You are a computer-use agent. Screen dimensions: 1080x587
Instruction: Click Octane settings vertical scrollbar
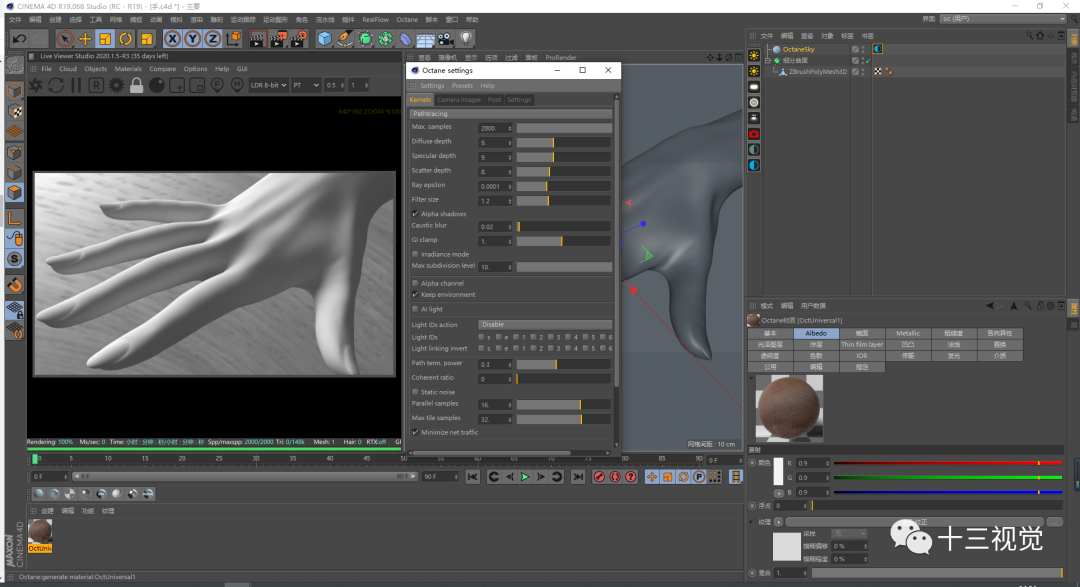[616, 241]
